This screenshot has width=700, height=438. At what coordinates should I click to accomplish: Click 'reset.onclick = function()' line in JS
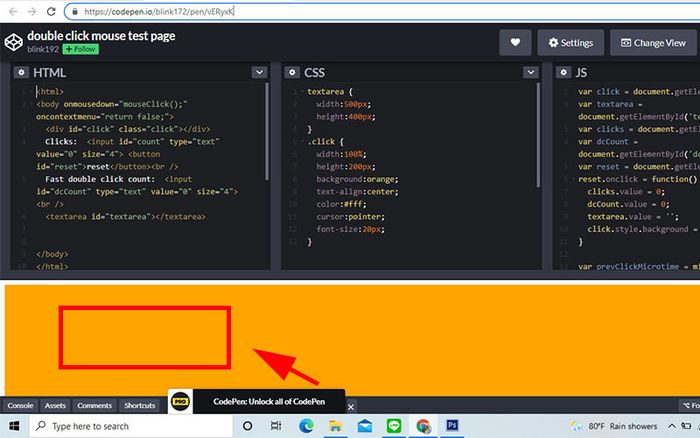point(638,179)
